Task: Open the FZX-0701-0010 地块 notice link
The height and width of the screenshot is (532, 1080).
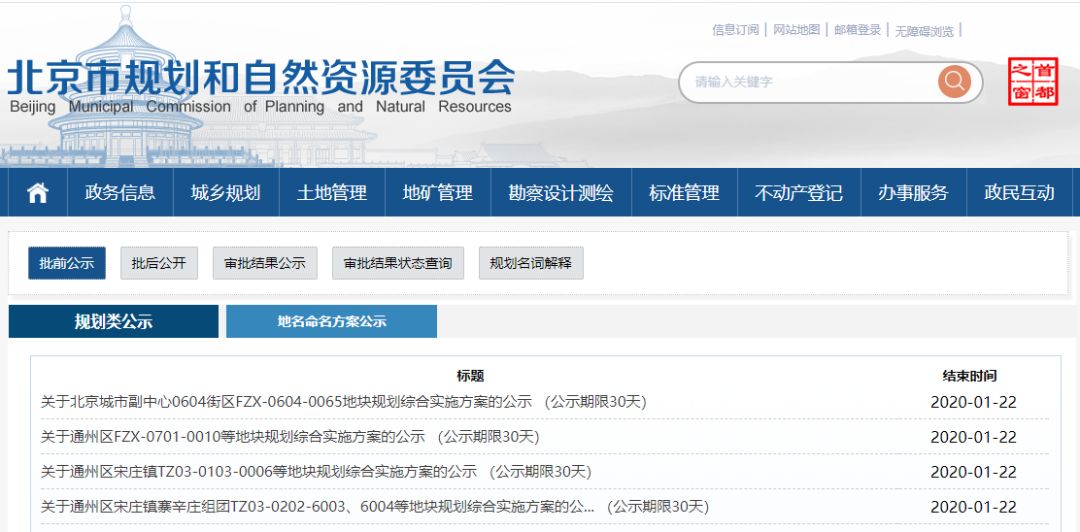Action: (x=290, y=437)
